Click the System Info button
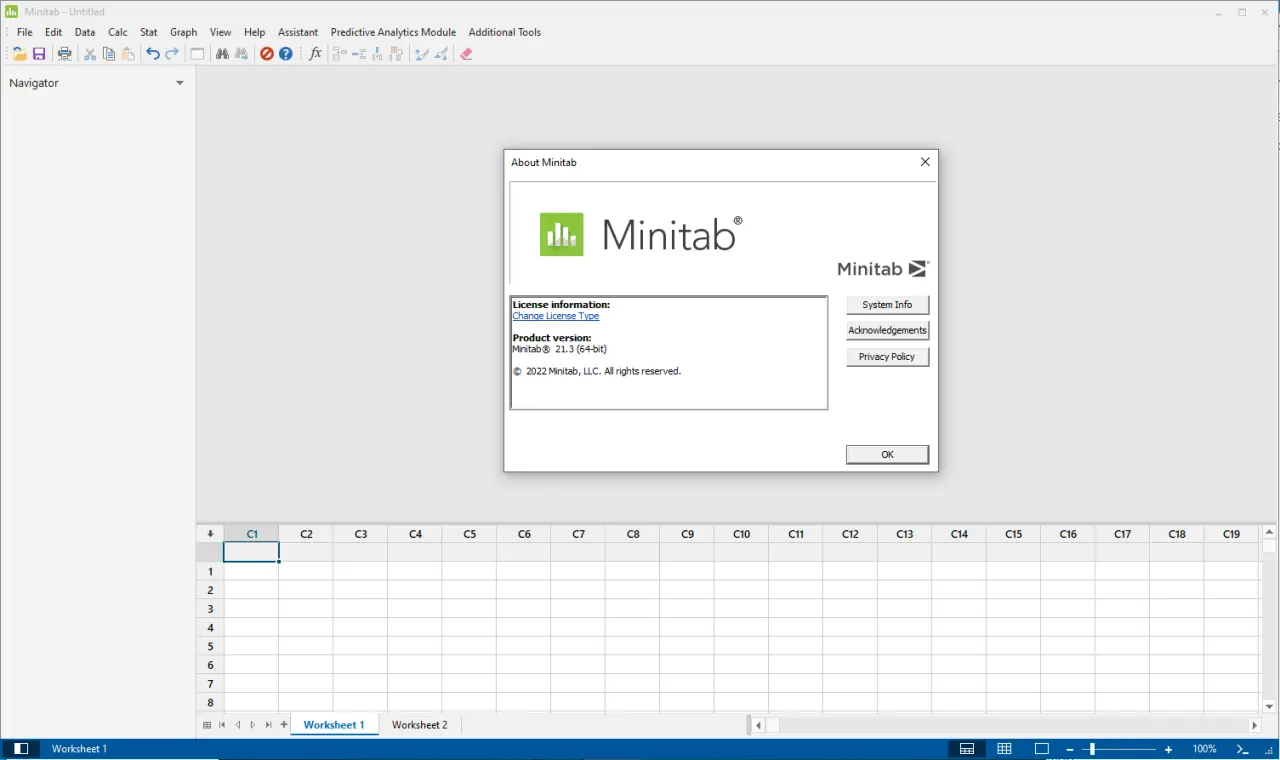 (x=887, y=305)
